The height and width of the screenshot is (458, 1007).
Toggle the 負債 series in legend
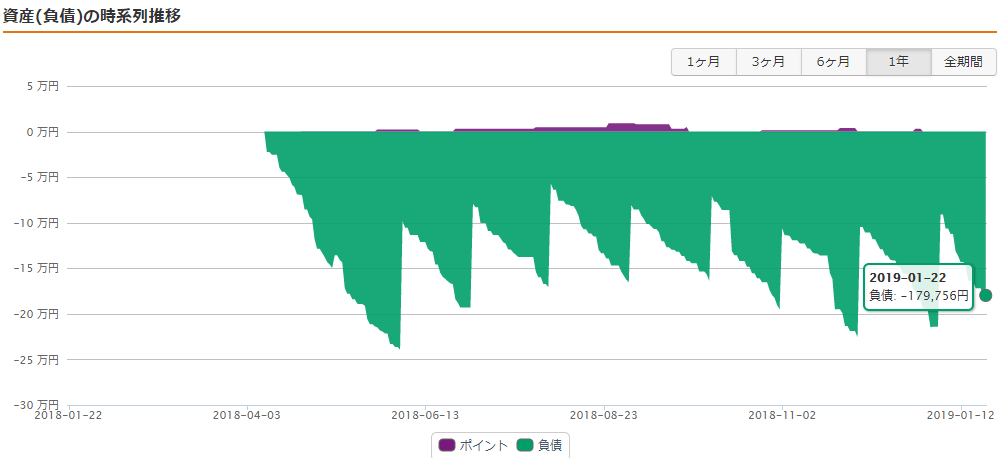(539, 445)
